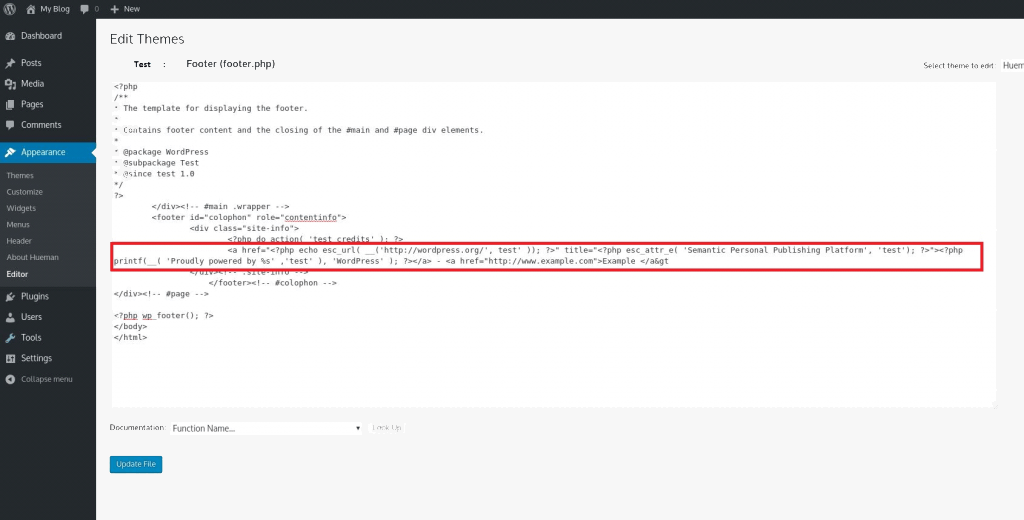Click the Dashboard gauge icon
Screen dimensions: 1024x520
click(x=10, y=36)
